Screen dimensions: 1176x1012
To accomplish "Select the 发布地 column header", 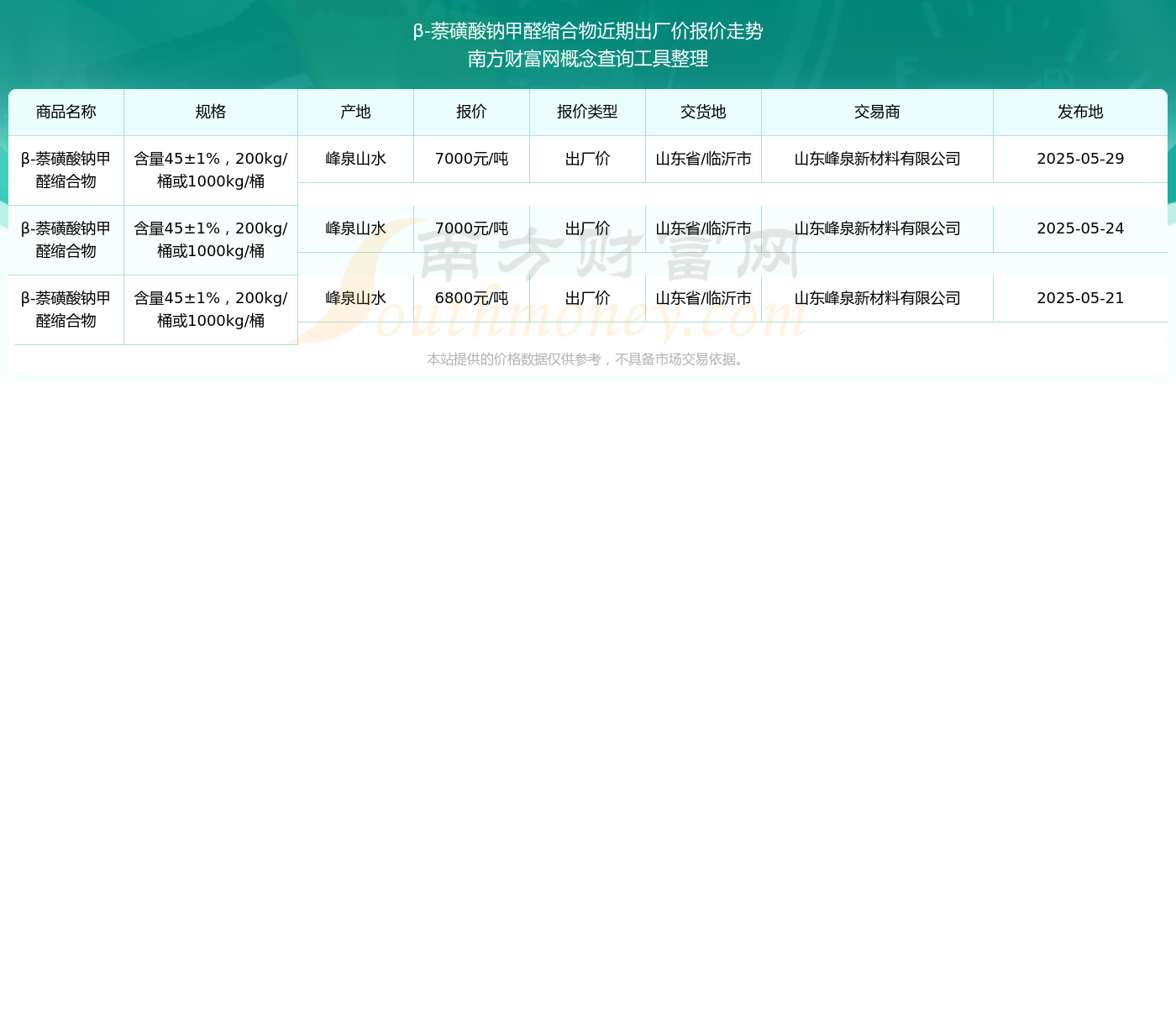I will 1080,112.
